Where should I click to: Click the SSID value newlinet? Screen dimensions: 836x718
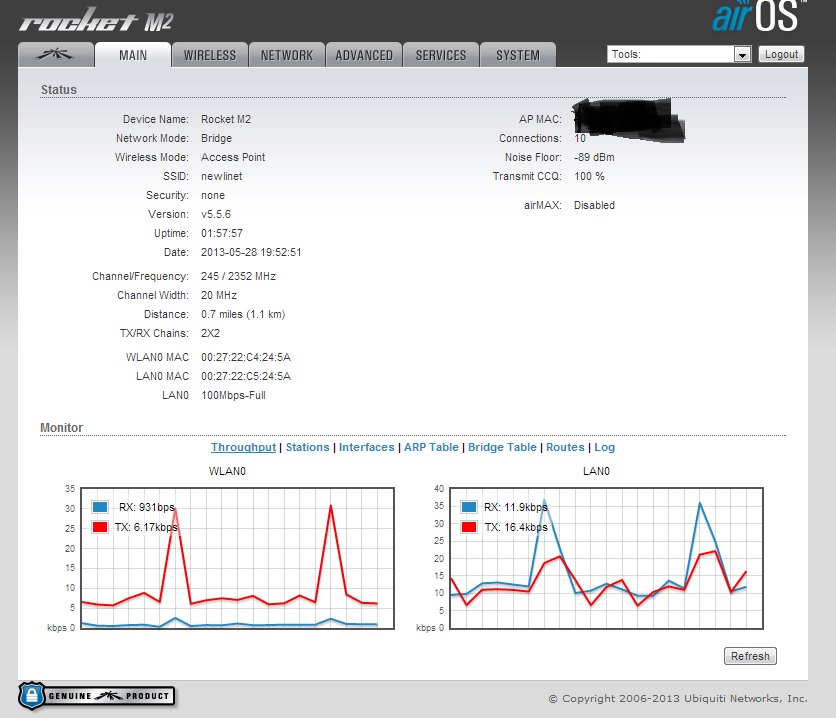[221, 176]
